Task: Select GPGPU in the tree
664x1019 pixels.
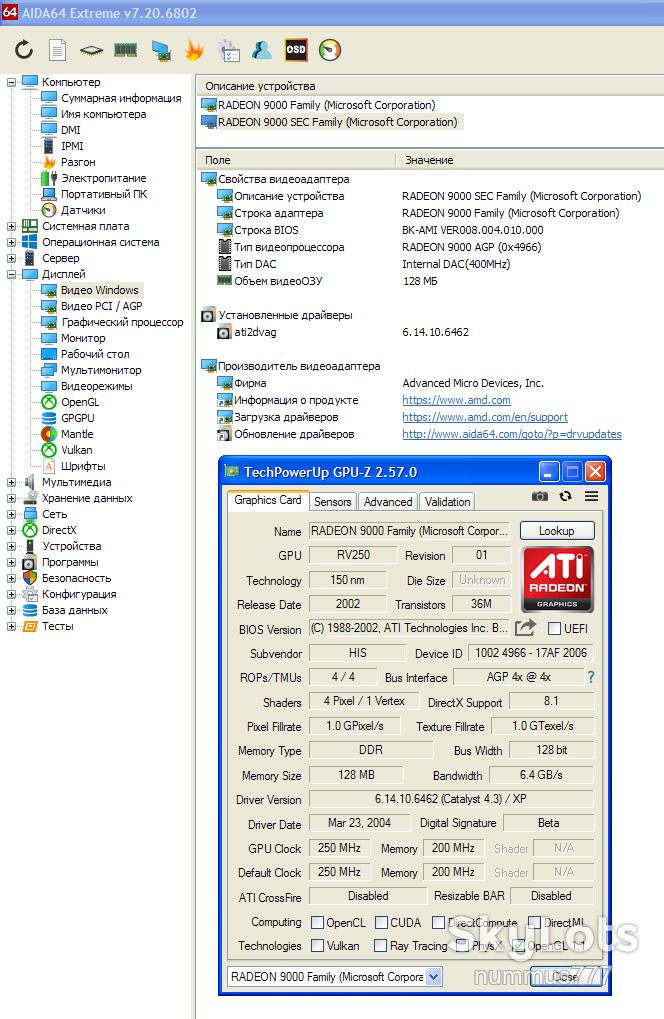Action: (77, 418)
